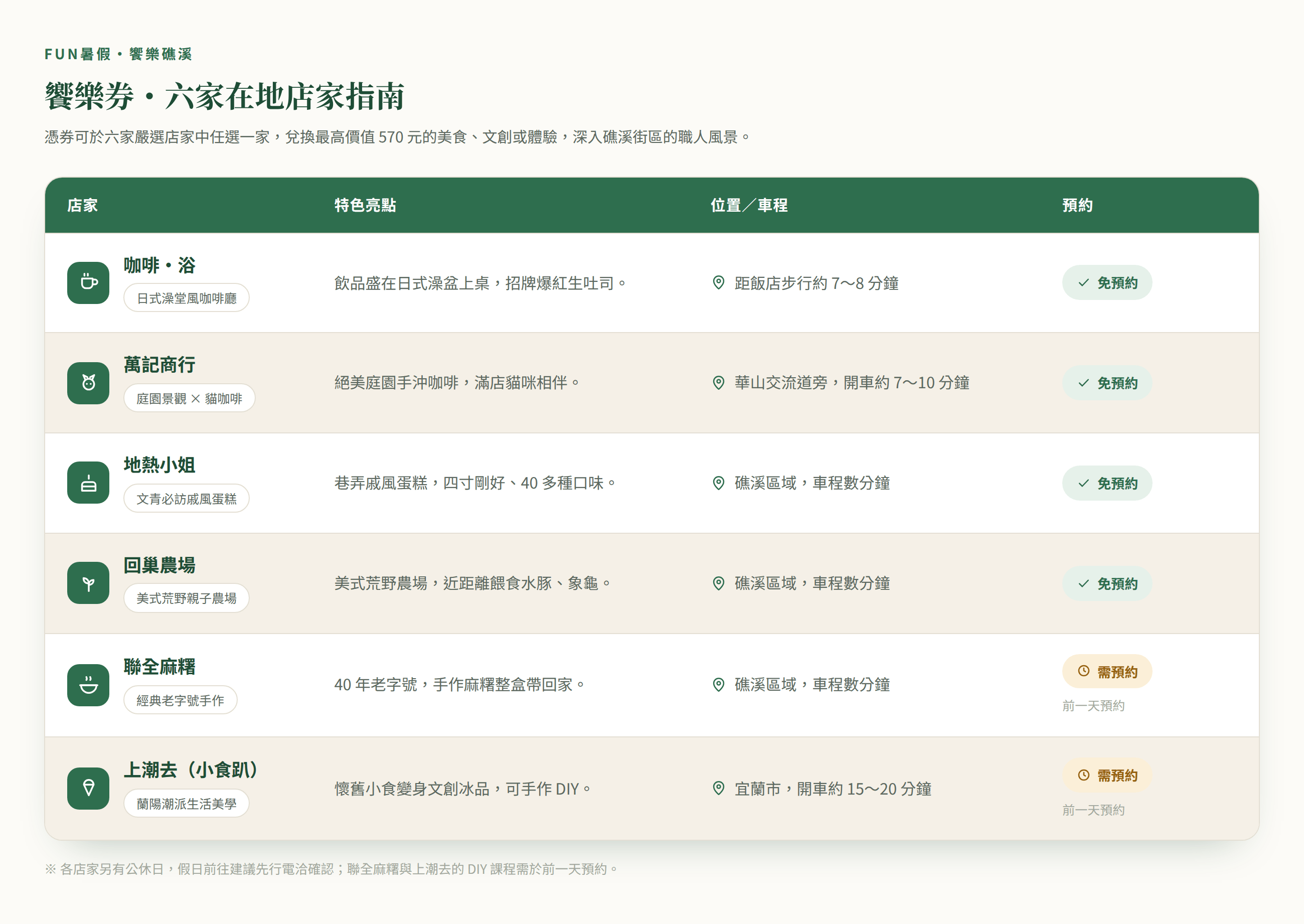Click the 免預約 badge in 回巢農場 row
The width and height of the screenshot is (1304, 924).
pyautogui.click(x=1107, y=583)
